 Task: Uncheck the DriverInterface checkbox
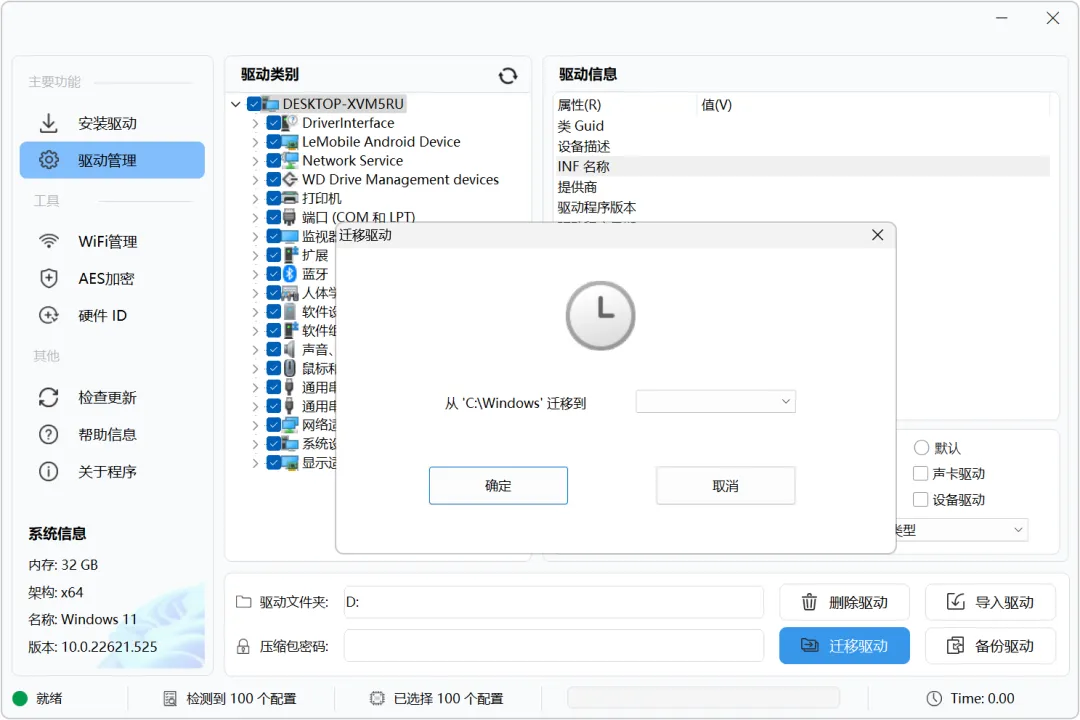click(x=273, y=123)
